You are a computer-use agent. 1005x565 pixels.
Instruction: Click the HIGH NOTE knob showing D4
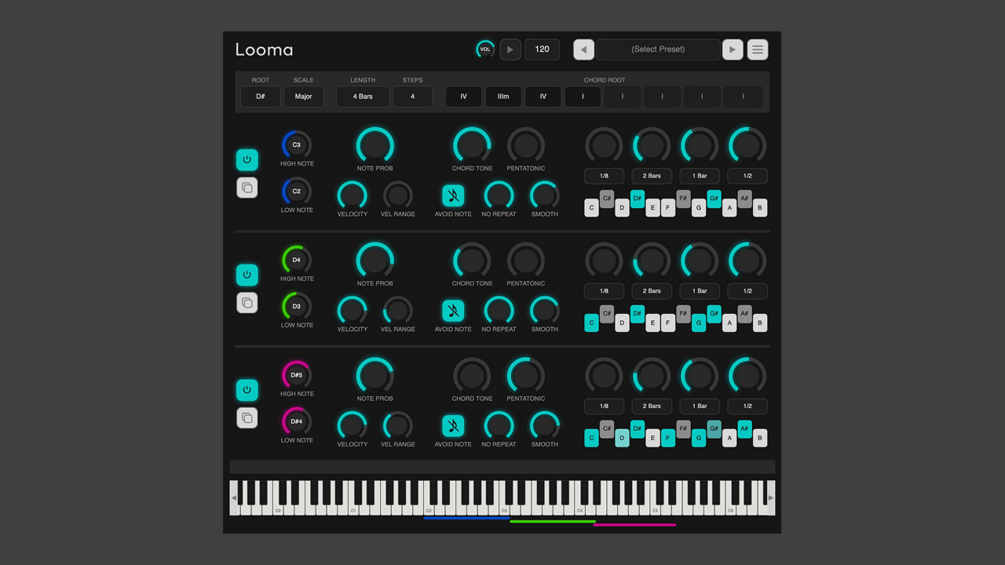click(x=297, y=260)
